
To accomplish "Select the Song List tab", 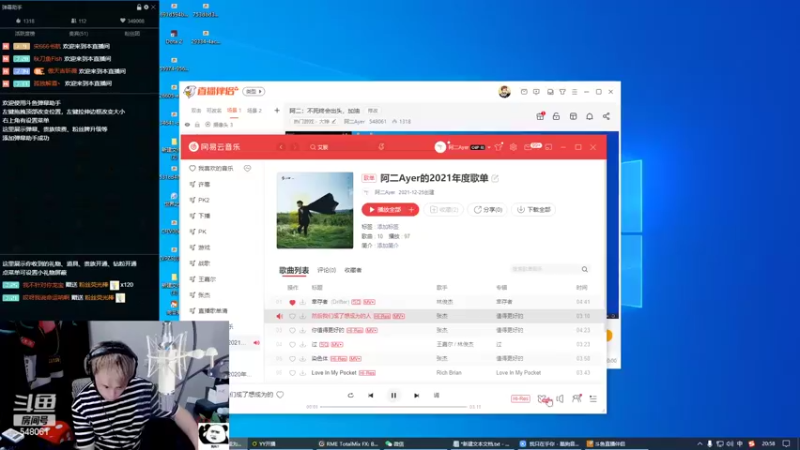I will coord(294,270).
